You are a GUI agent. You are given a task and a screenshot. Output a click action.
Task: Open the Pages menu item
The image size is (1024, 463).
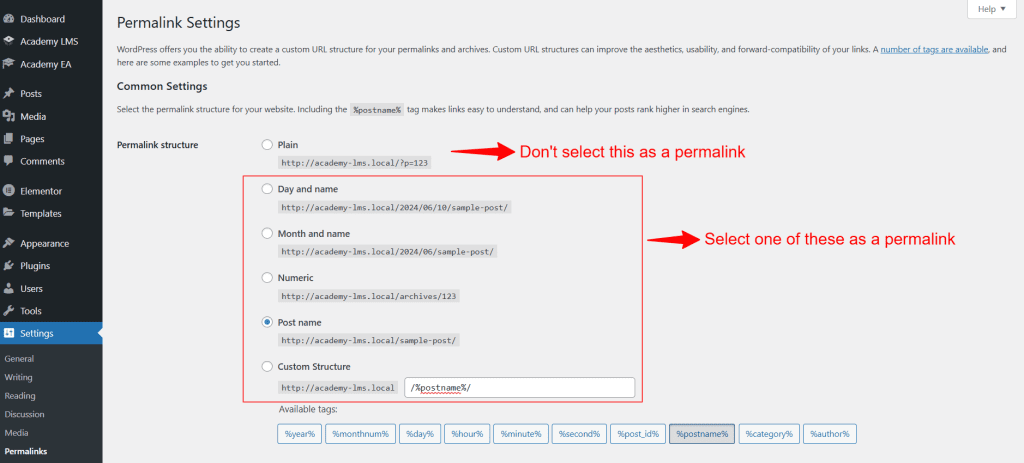click(x=32, y=138)
